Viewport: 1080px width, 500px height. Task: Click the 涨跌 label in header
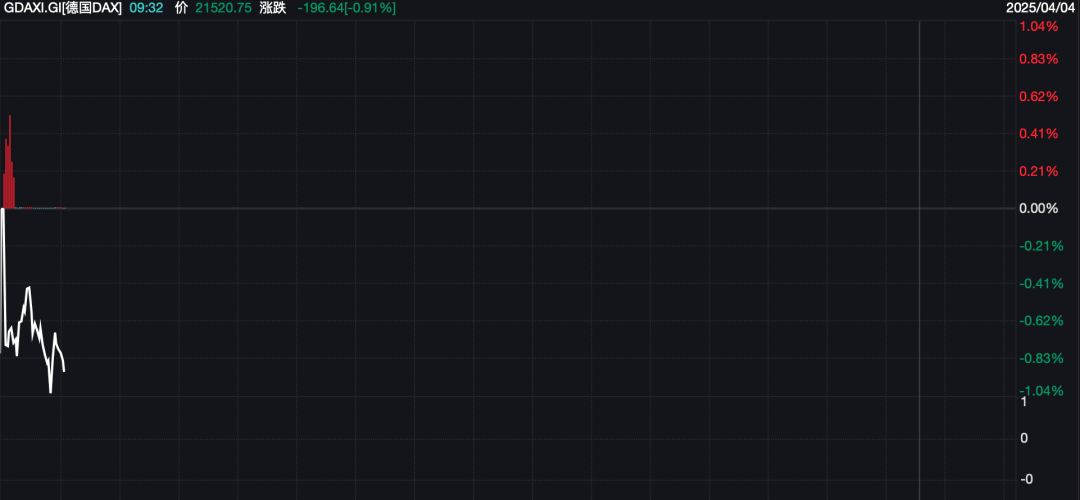(x=274, y=9)
